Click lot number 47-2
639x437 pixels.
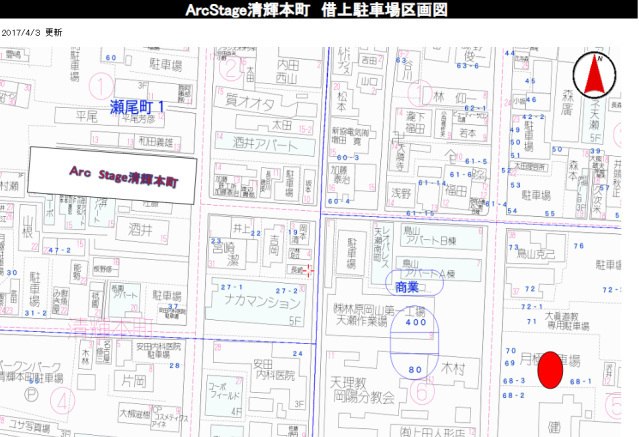click(x=60, y=250)
